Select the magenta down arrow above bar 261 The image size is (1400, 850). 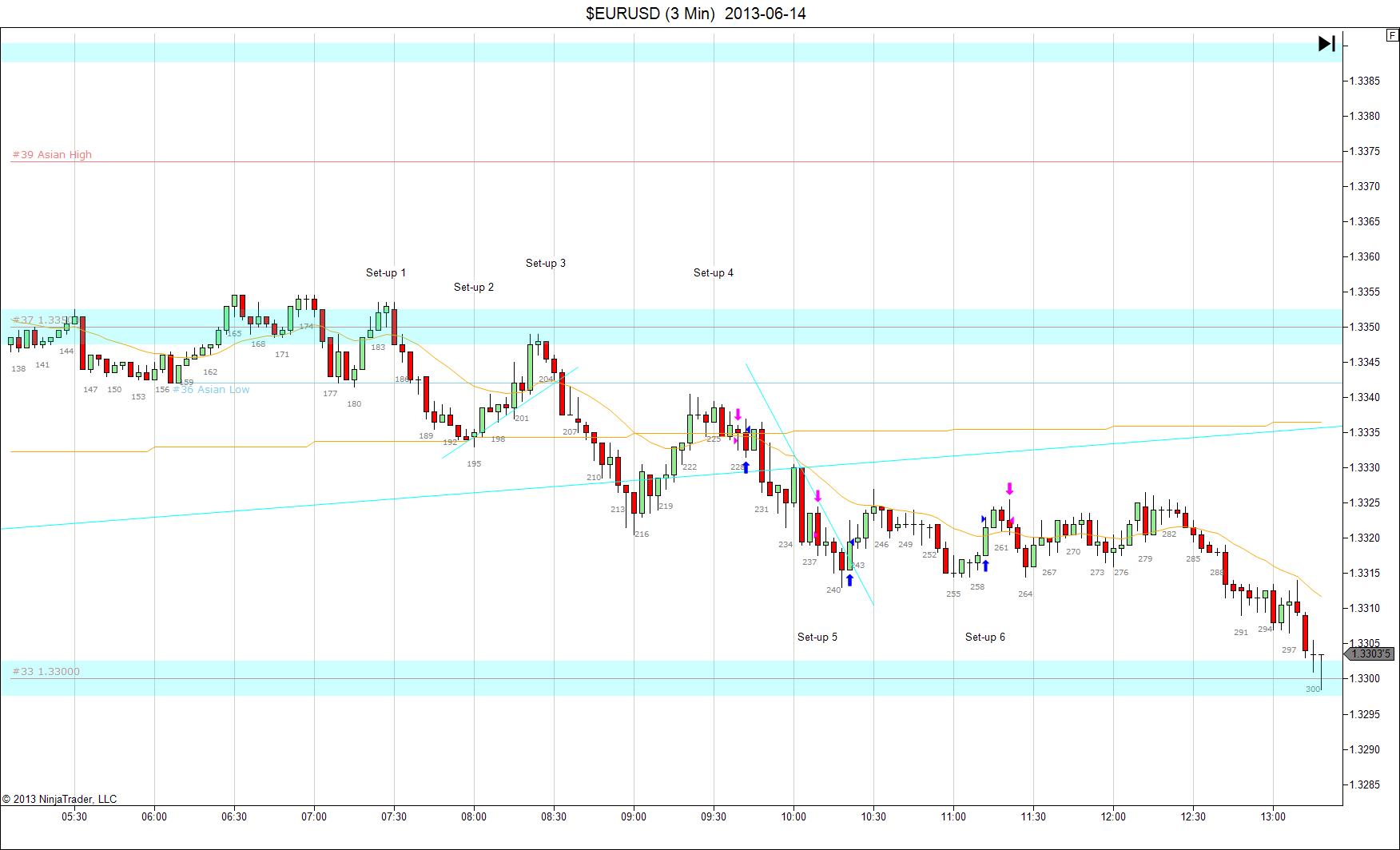point(1009,489)
